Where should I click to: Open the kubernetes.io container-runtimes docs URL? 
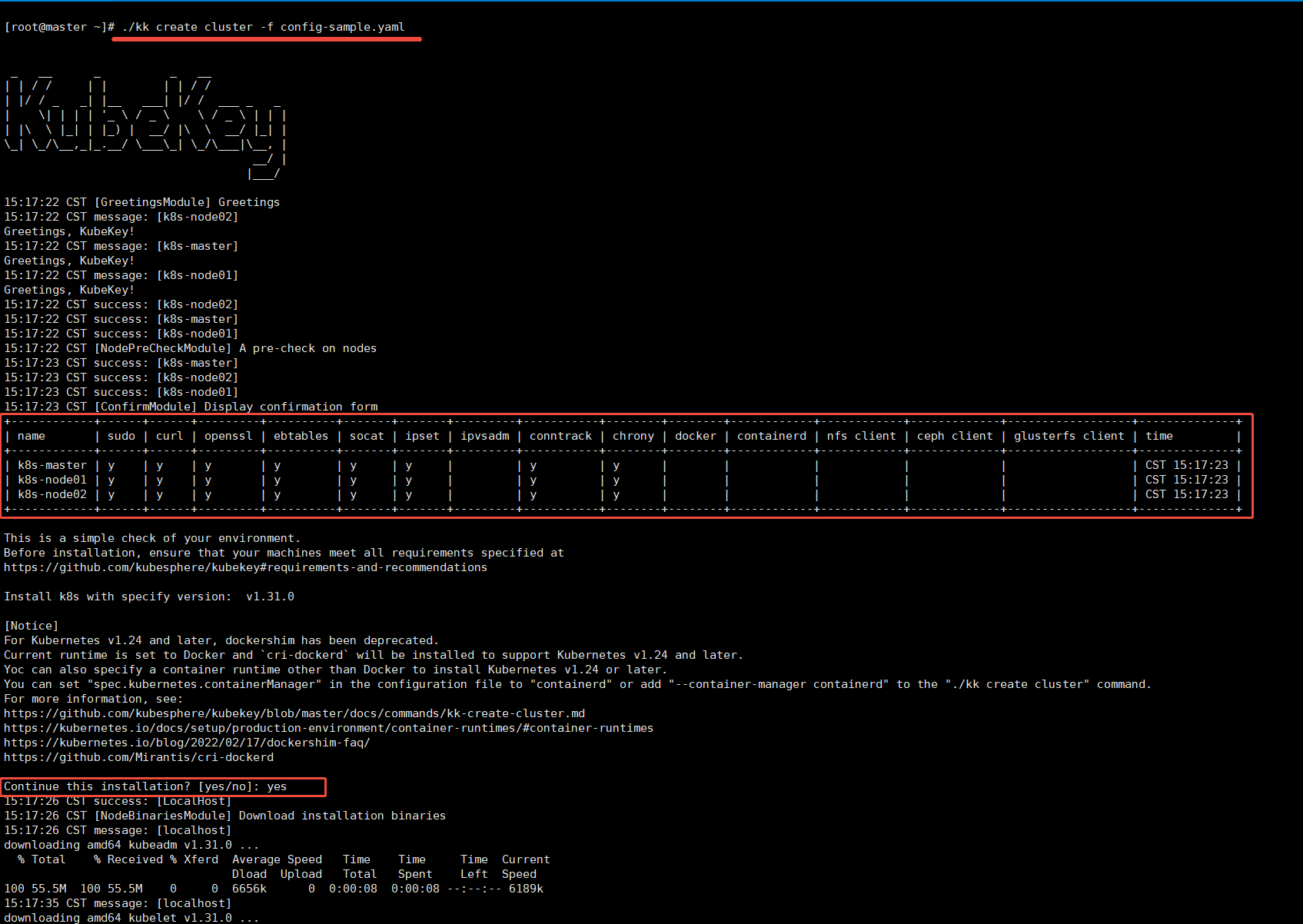[x=328, y=728]
